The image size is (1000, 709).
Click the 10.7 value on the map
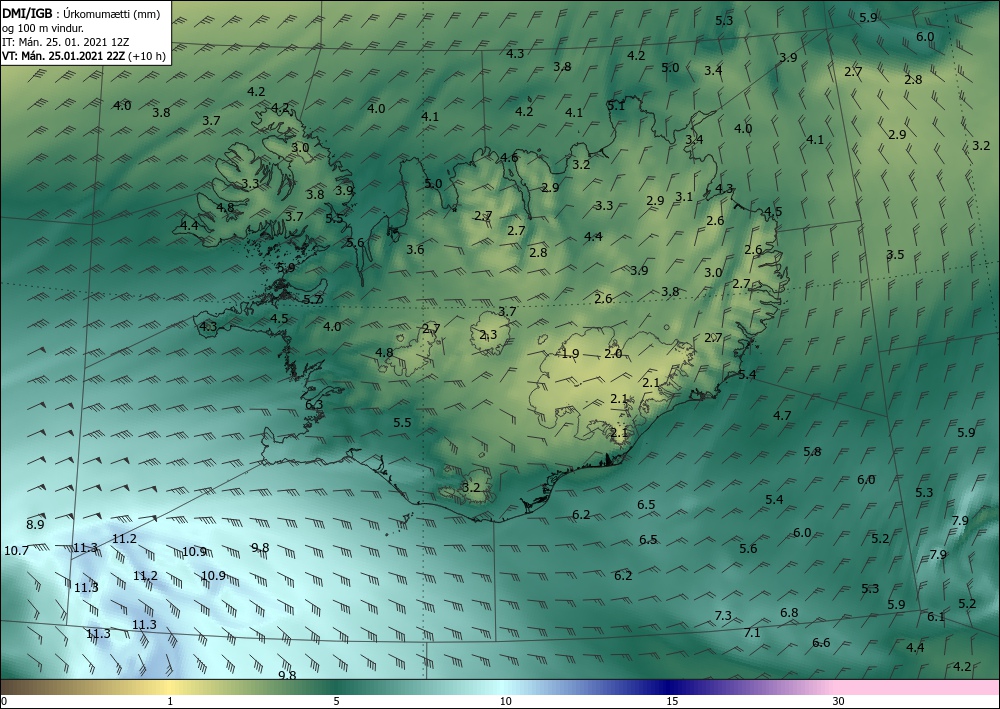point(17,550)
